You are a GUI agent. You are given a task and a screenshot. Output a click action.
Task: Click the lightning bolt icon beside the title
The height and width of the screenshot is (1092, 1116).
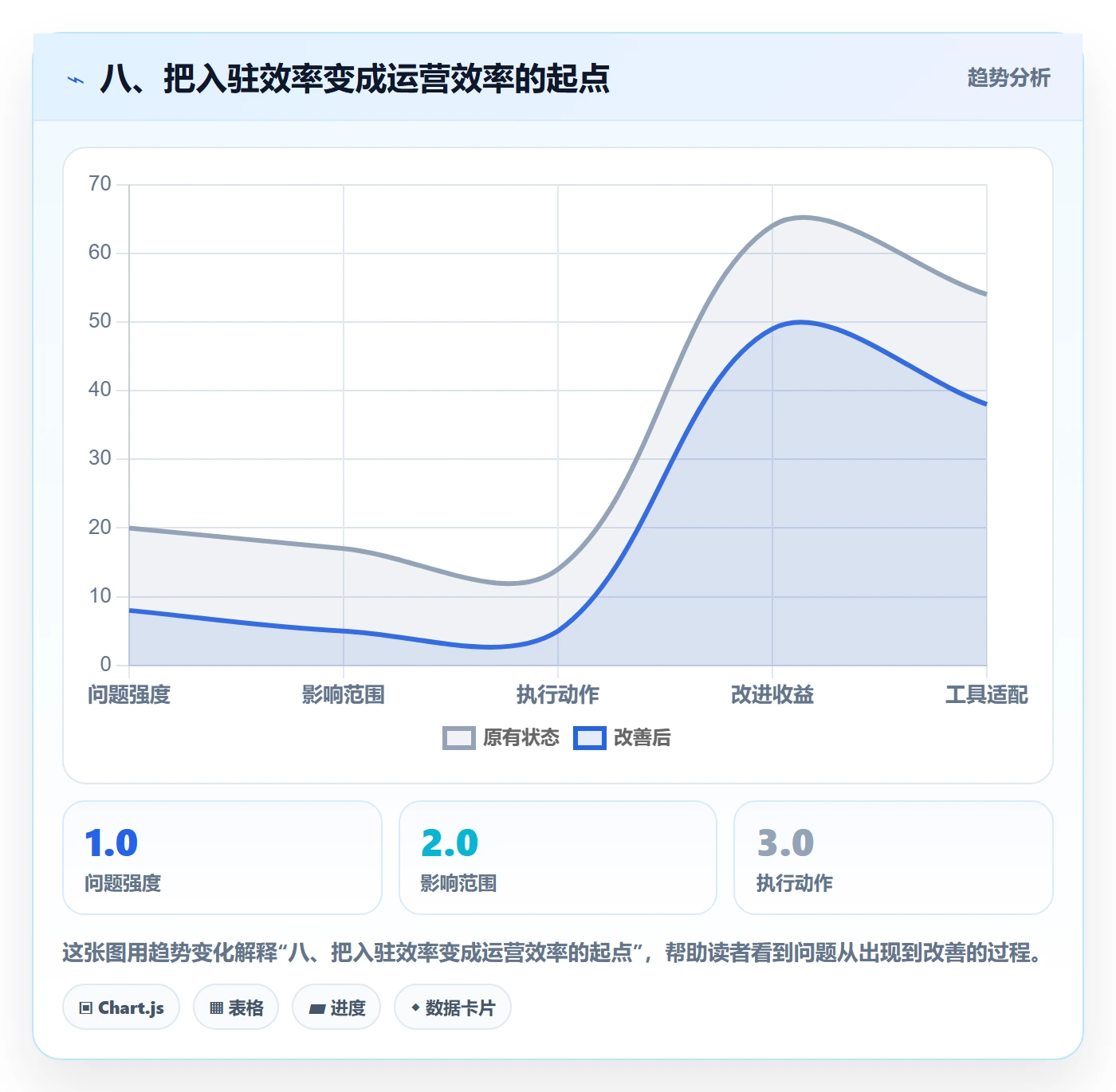coord(76,80)
